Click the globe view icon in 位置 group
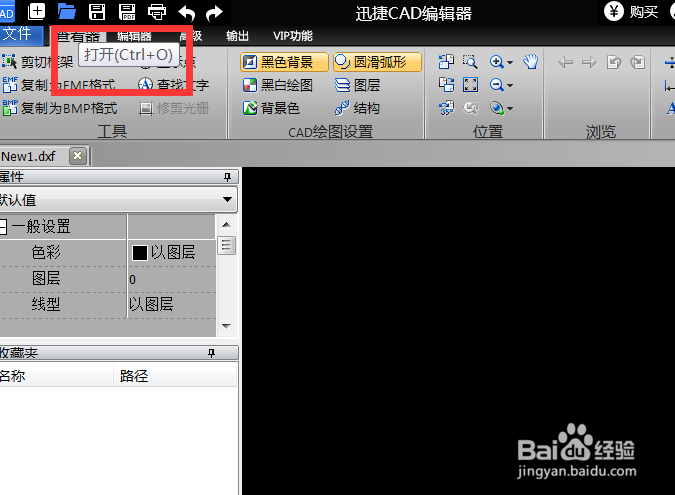The height and width of the screenshot is (495, 675). 497,108
